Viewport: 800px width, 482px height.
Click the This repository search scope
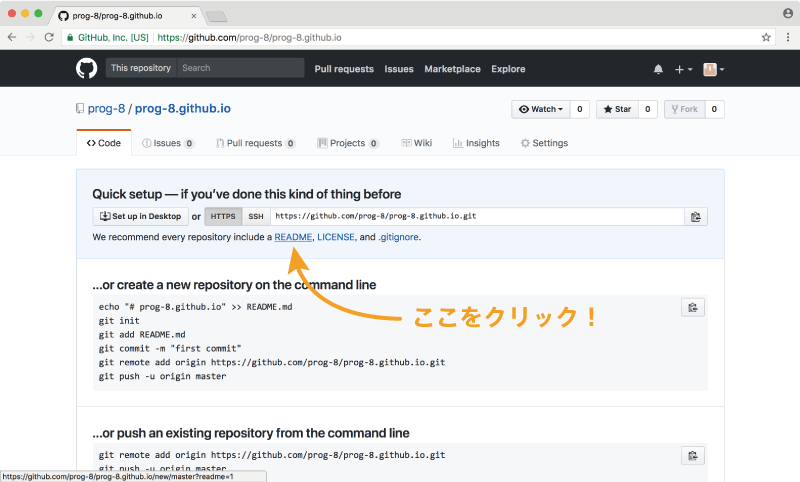141,68
